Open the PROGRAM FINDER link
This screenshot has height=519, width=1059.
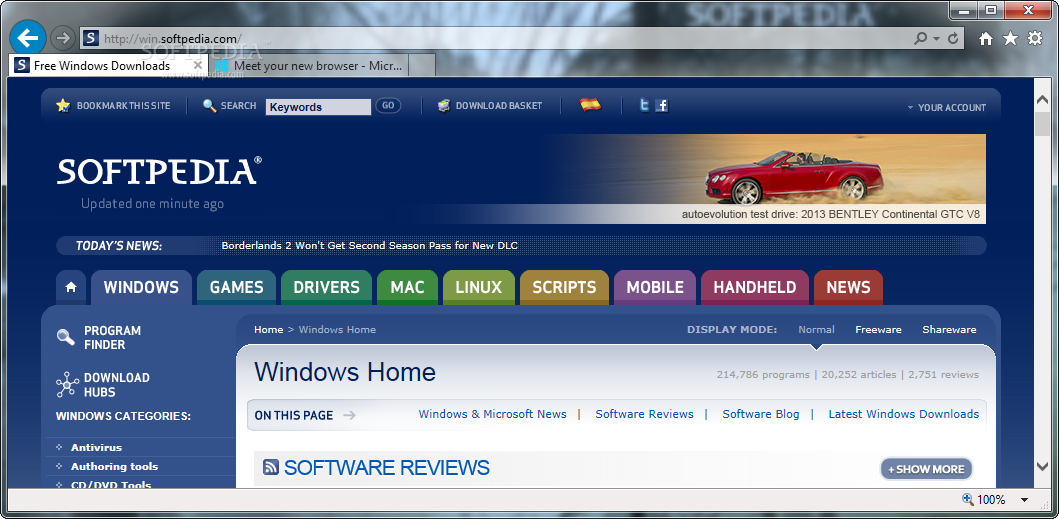(x=112, y=337)
